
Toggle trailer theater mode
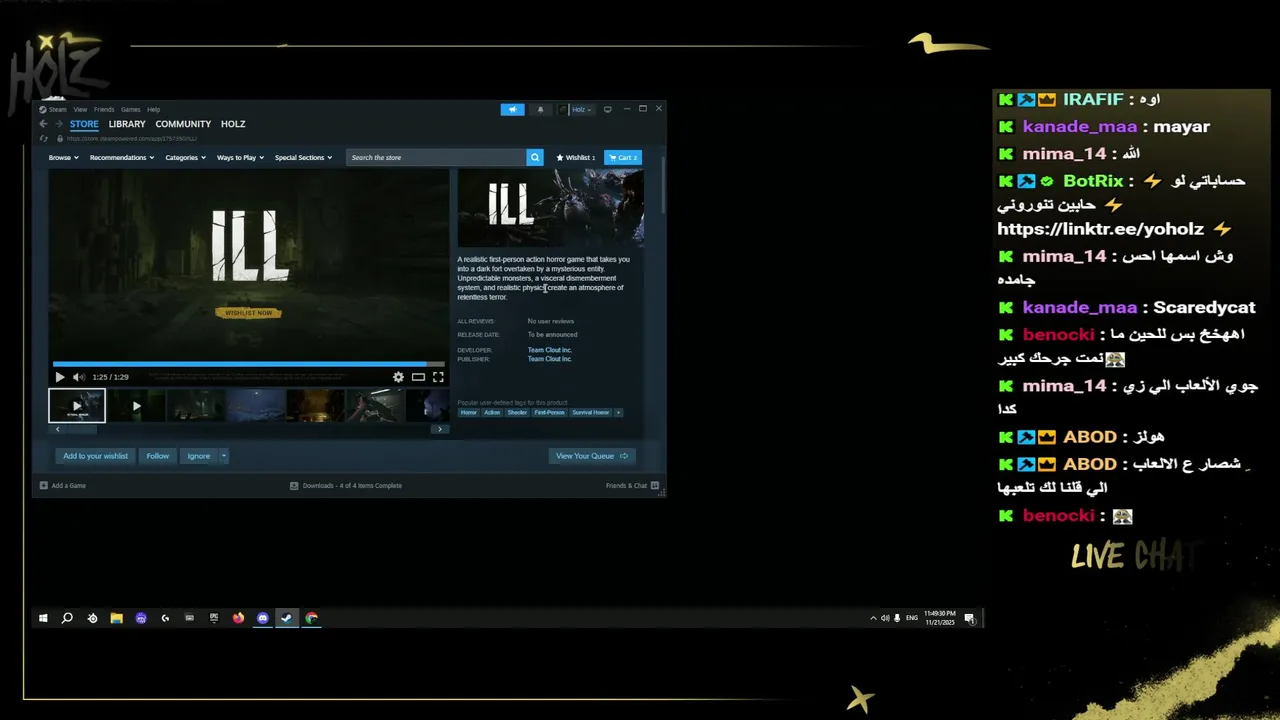coord(418,377)
